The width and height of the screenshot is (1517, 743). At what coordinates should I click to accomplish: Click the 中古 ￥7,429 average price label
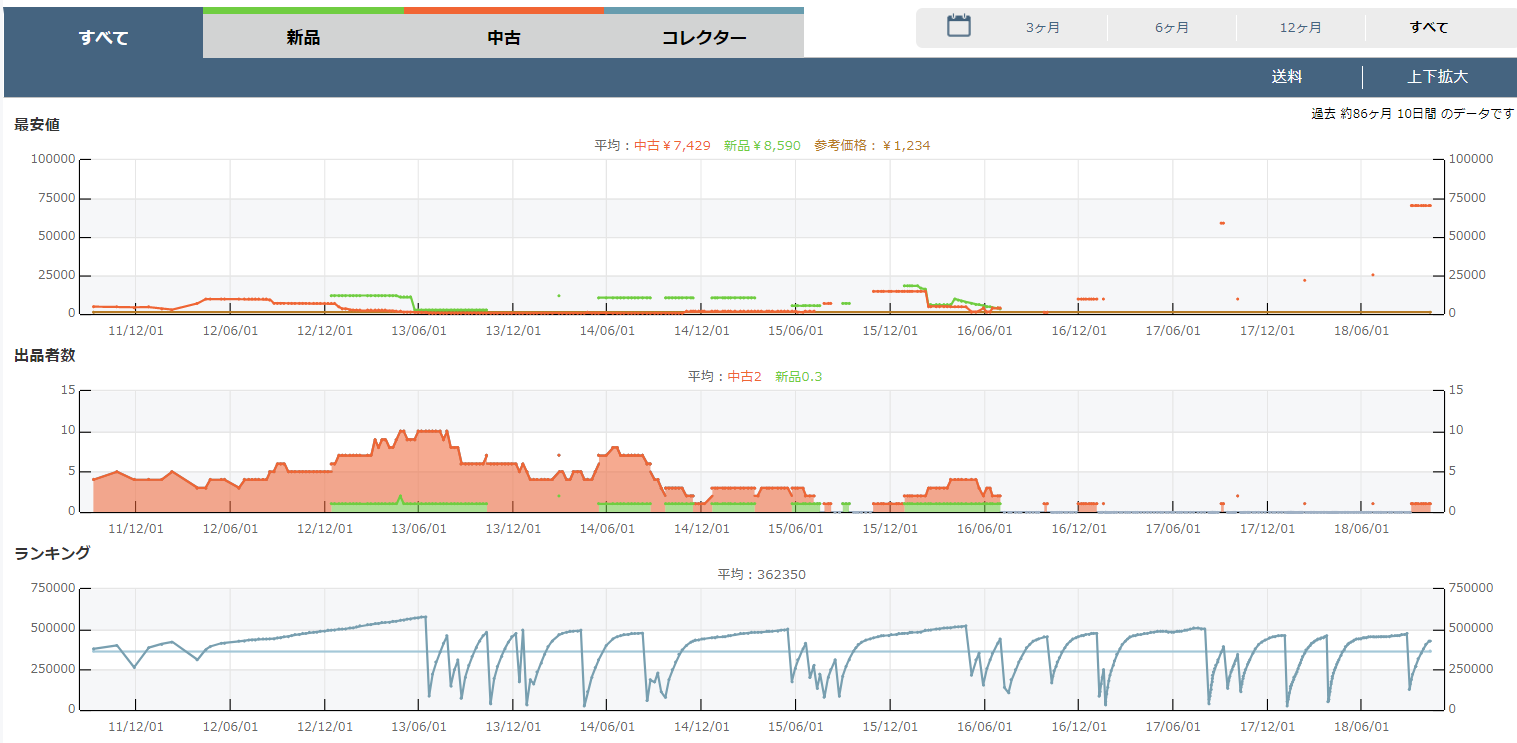pyautogui.click(x=672, y=146)
